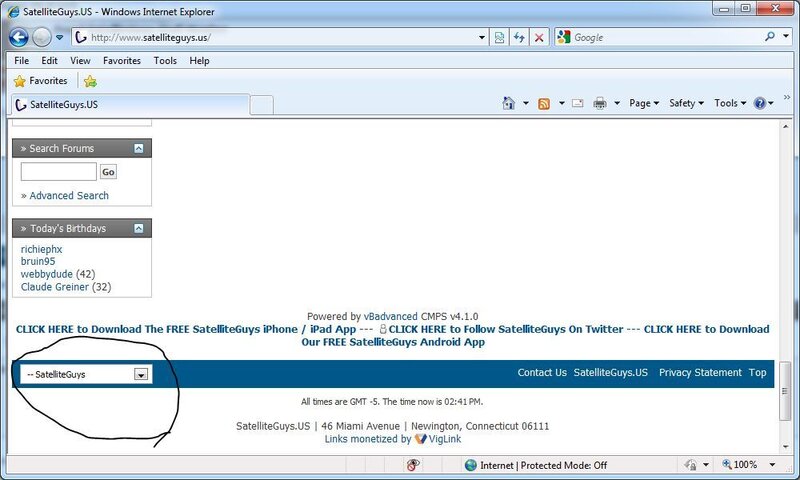
Task: Open feeds dropdown arrow
Action: [x=561, y=103]
